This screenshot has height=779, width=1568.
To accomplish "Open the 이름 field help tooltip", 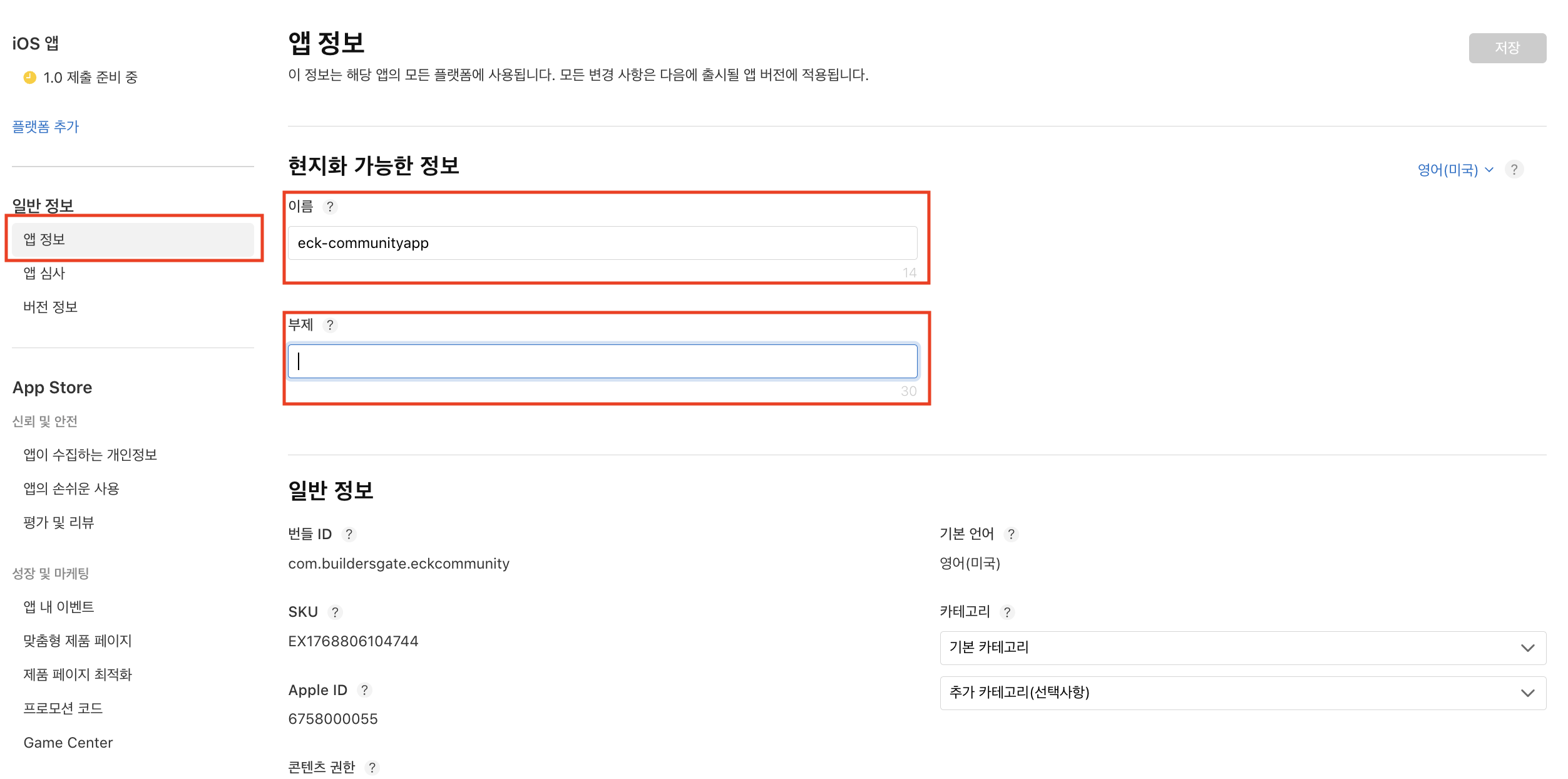I will 331,207.
